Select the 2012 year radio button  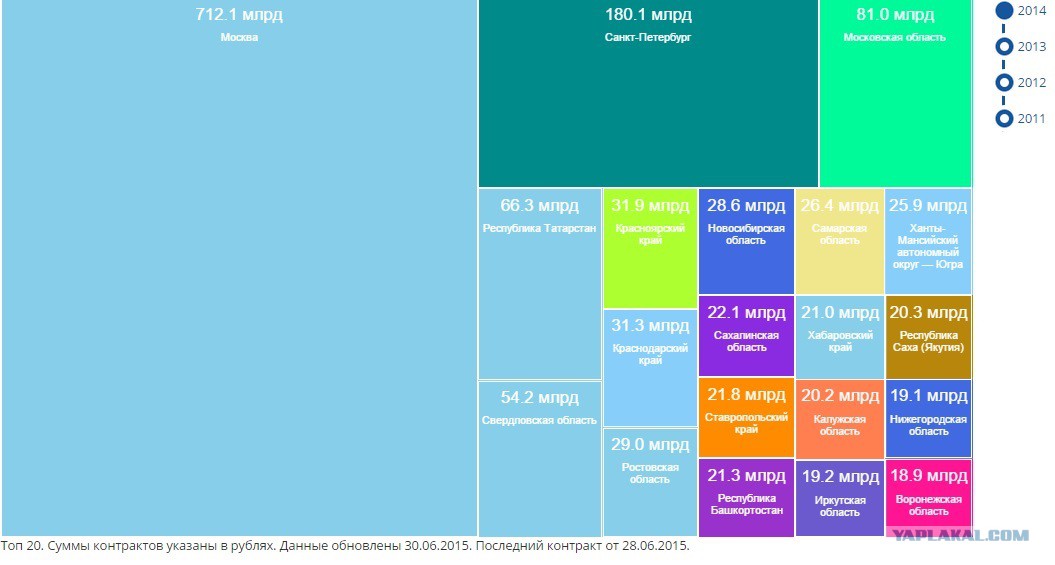tap(1004, 82)
